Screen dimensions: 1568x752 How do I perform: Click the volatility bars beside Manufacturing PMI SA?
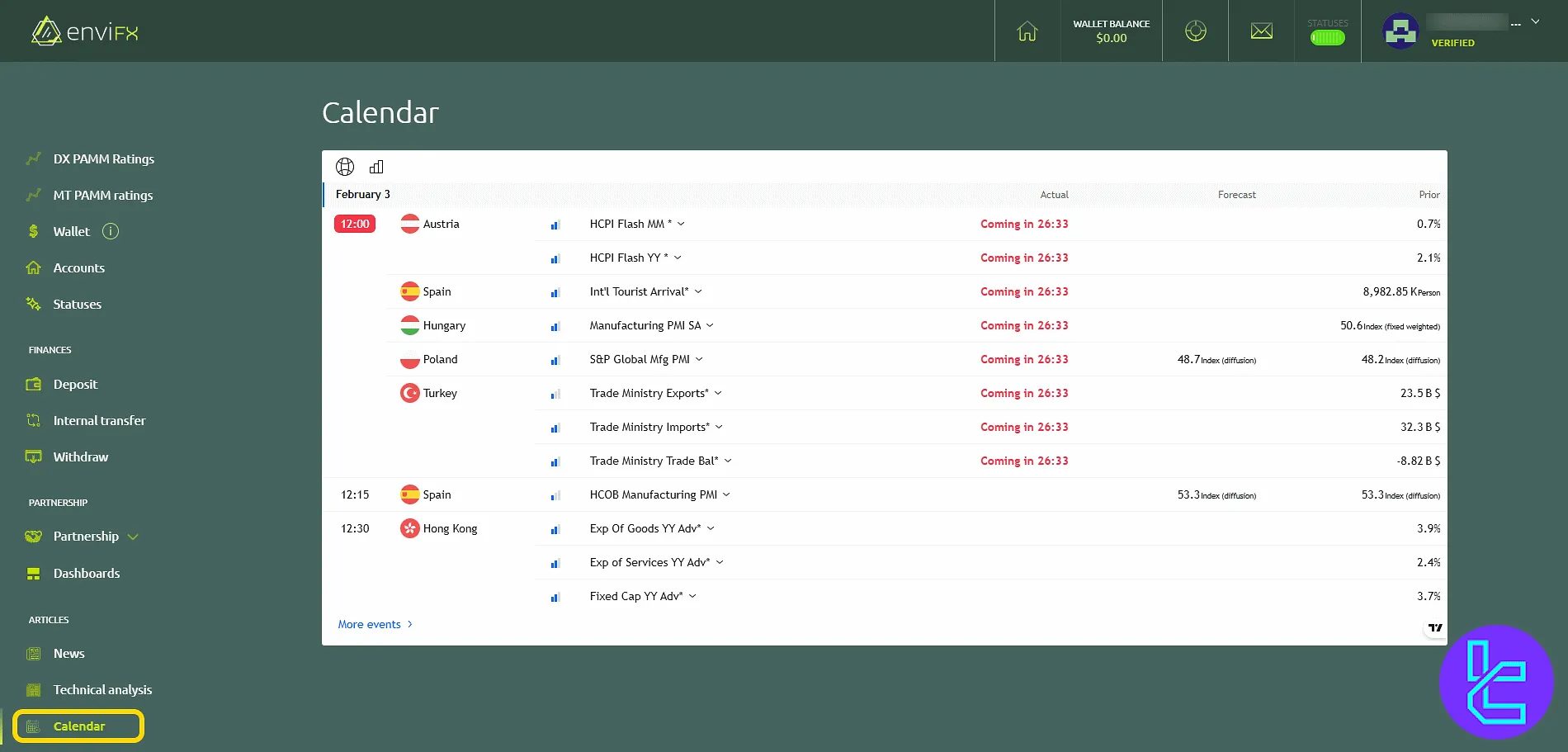pos(555,325)
